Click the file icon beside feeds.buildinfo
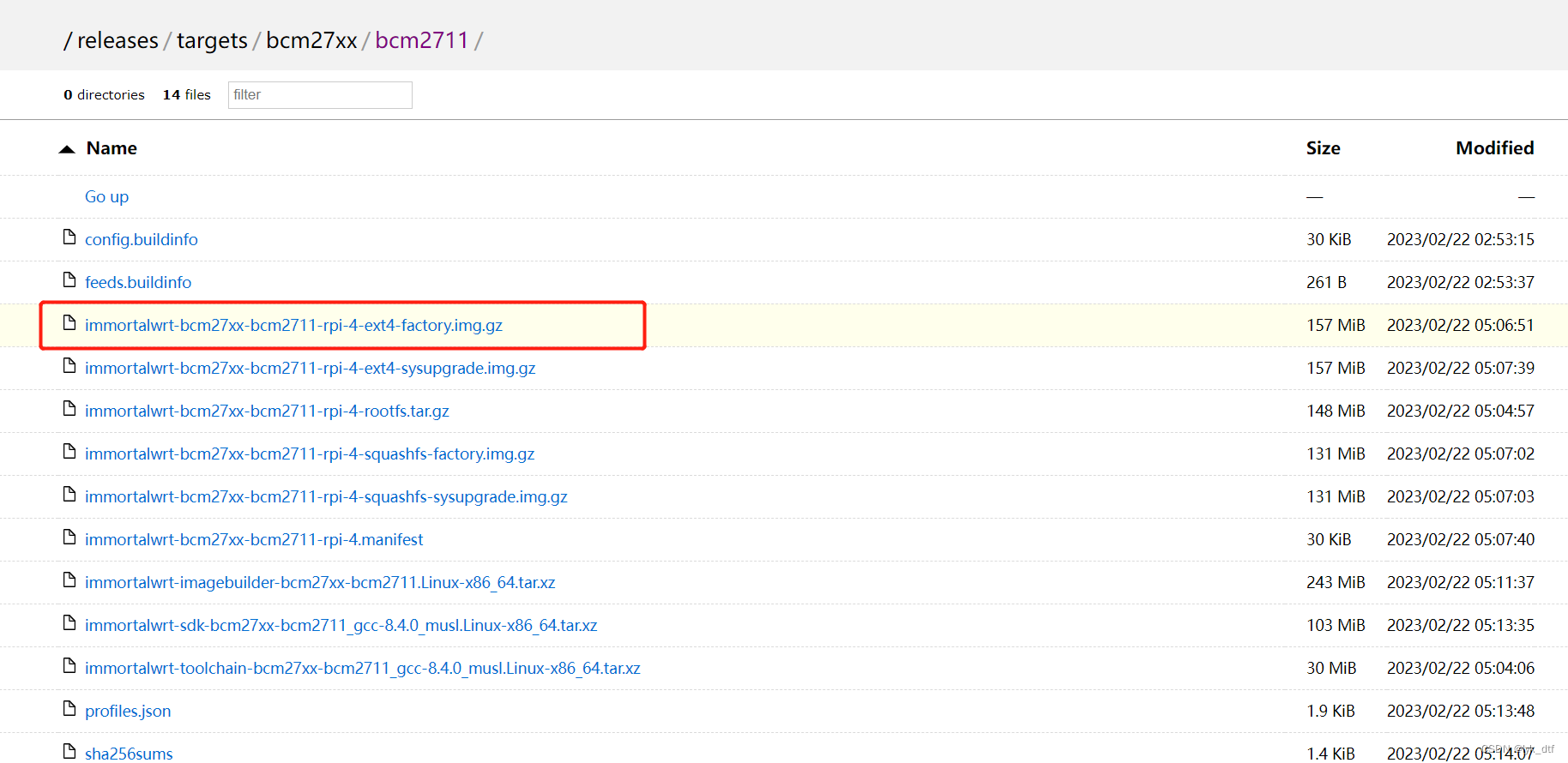Viewport: 1568px width, 763px height. [x=69, y=279]
